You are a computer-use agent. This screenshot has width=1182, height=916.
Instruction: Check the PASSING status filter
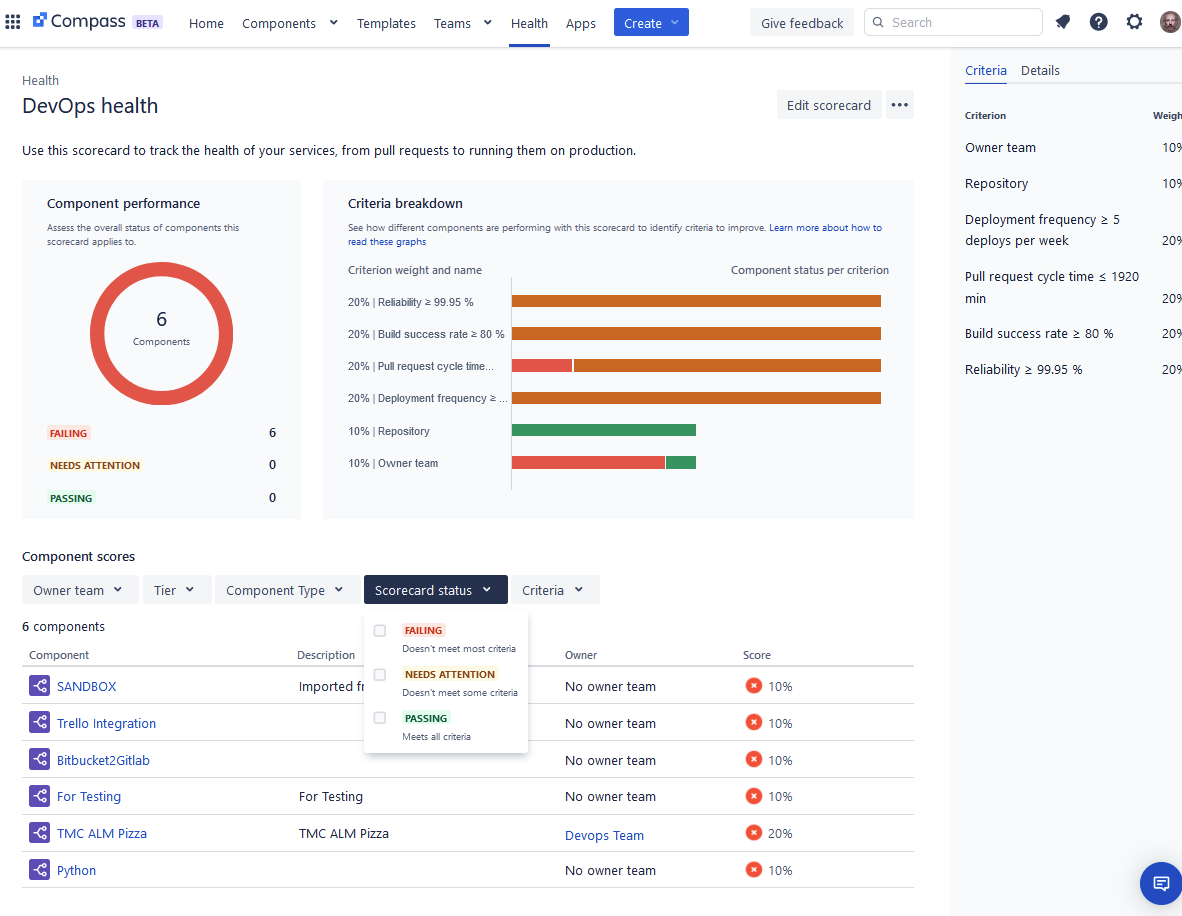379,718
